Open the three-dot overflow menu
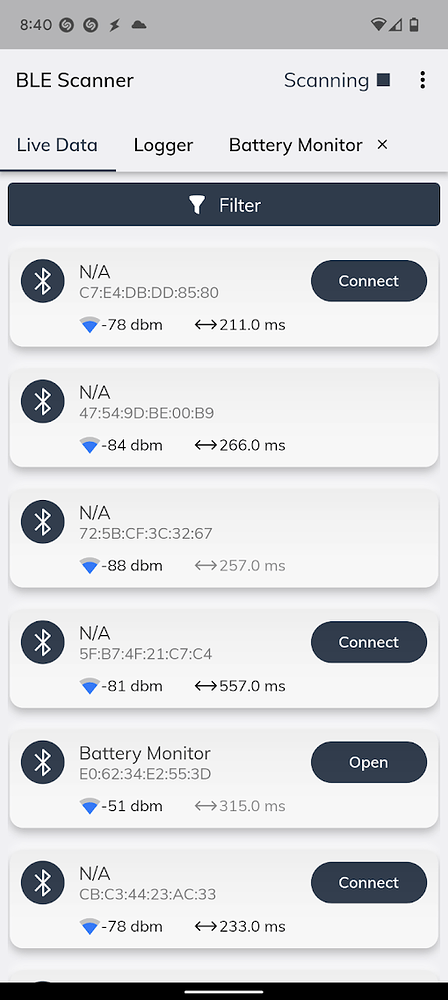The image size is (448, 1000). (422, 80)
